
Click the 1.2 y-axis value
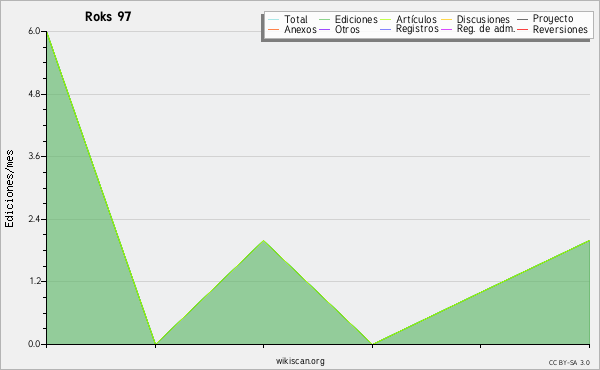point(34,282)
